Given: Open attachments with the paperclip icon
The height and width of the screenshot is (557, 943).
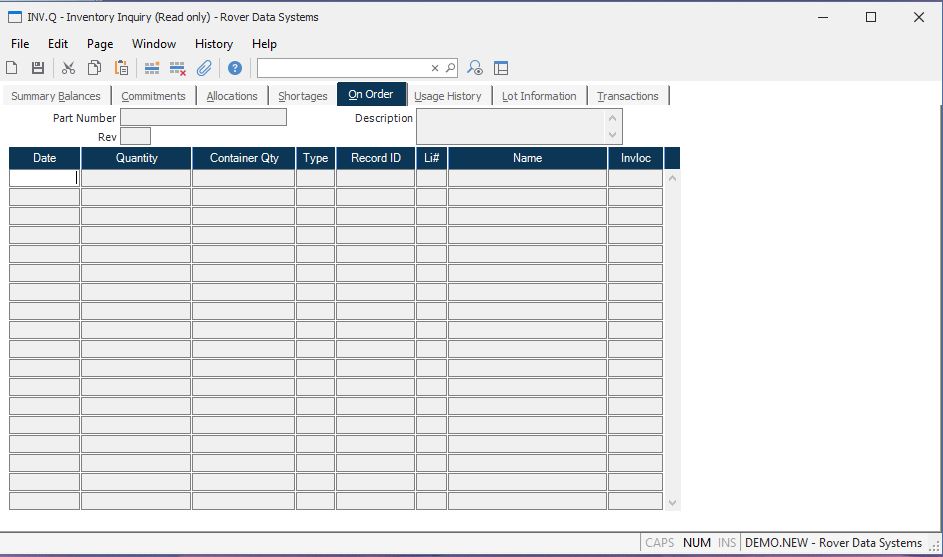Looking at the screenshot, I should tap(204, 68).
